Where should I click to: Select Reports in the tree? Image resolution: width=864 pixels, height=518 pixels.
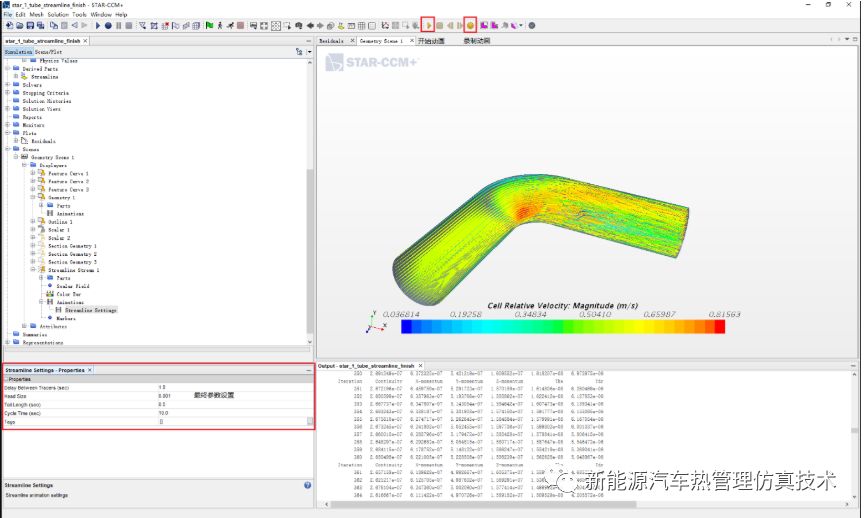(x=32, y=117)
